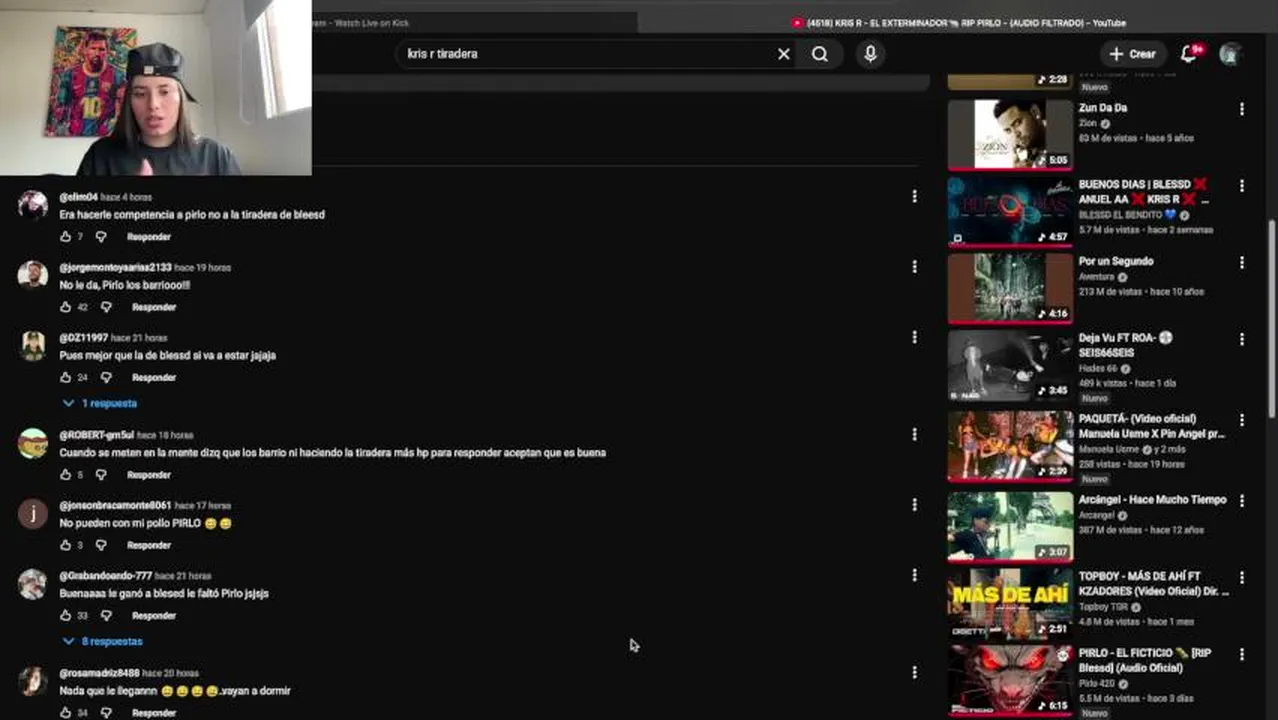The width and height of the screenshot is (1278, 720).
Task: Dislike the comment by @DZ11997
Action: pyautogui.click(x=106, y=378)
